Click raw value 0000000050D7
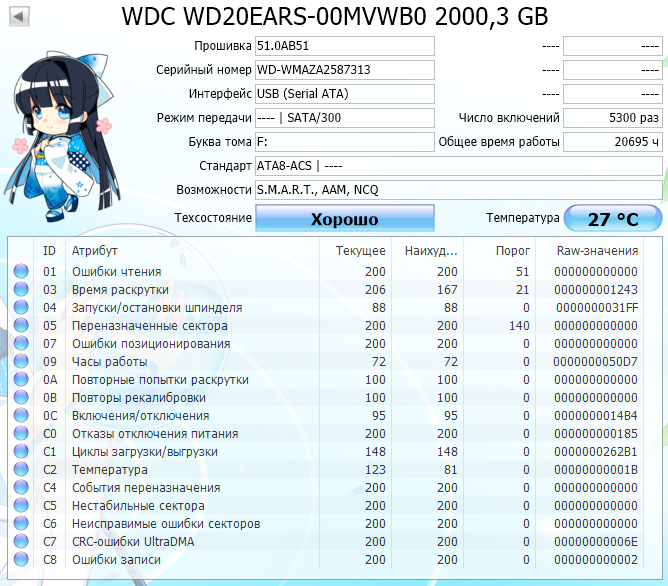This screenshot has width=668, height=586. 596,362
